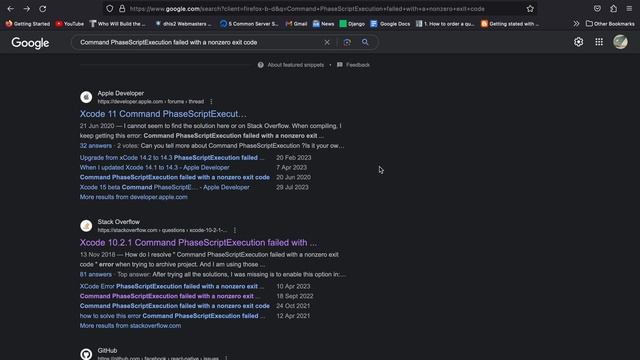The image size is (640, 360).
Task: Open the three-dot menu of Apple Developer result
Action: point(211,102)
